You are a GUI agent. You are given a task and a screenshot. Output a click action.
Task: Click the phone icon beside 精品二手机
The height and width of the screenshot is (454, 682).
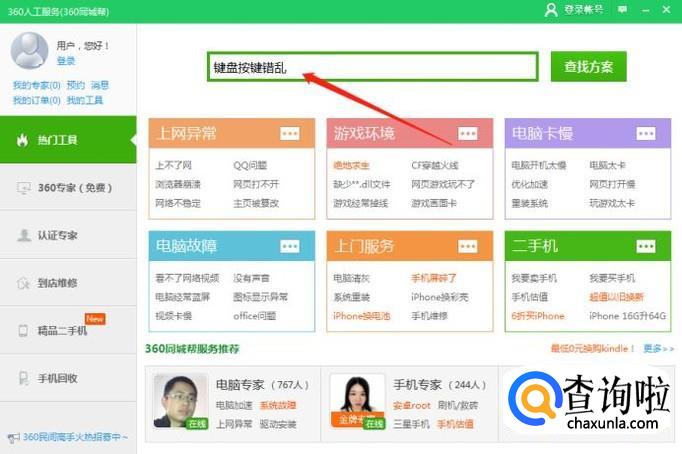coord(23,330)
